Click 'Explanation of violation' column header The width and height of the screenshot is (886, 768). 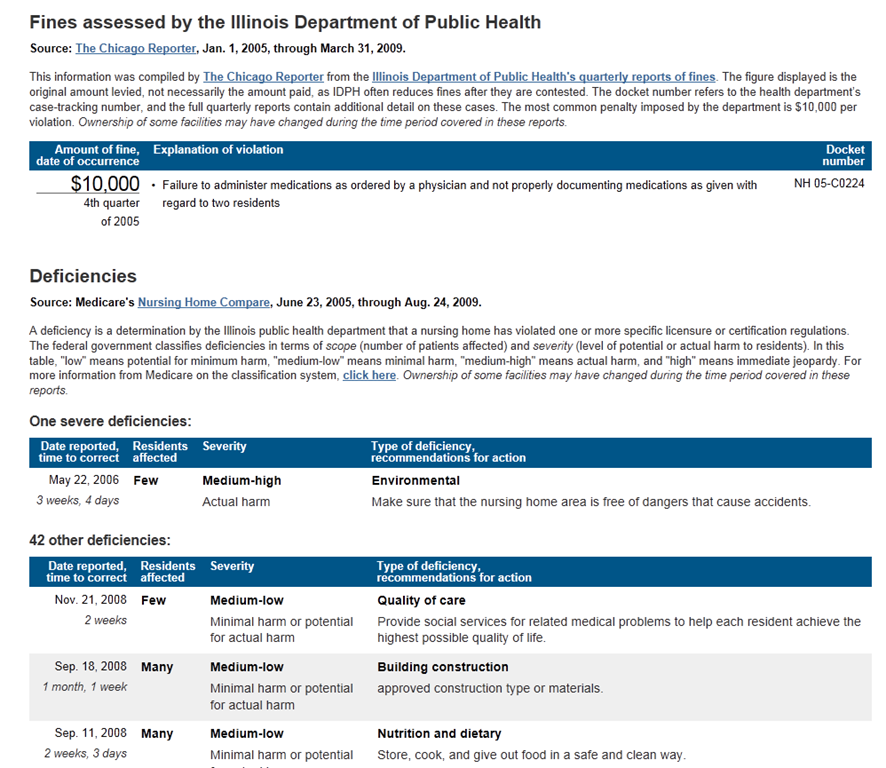coord(218,150)
